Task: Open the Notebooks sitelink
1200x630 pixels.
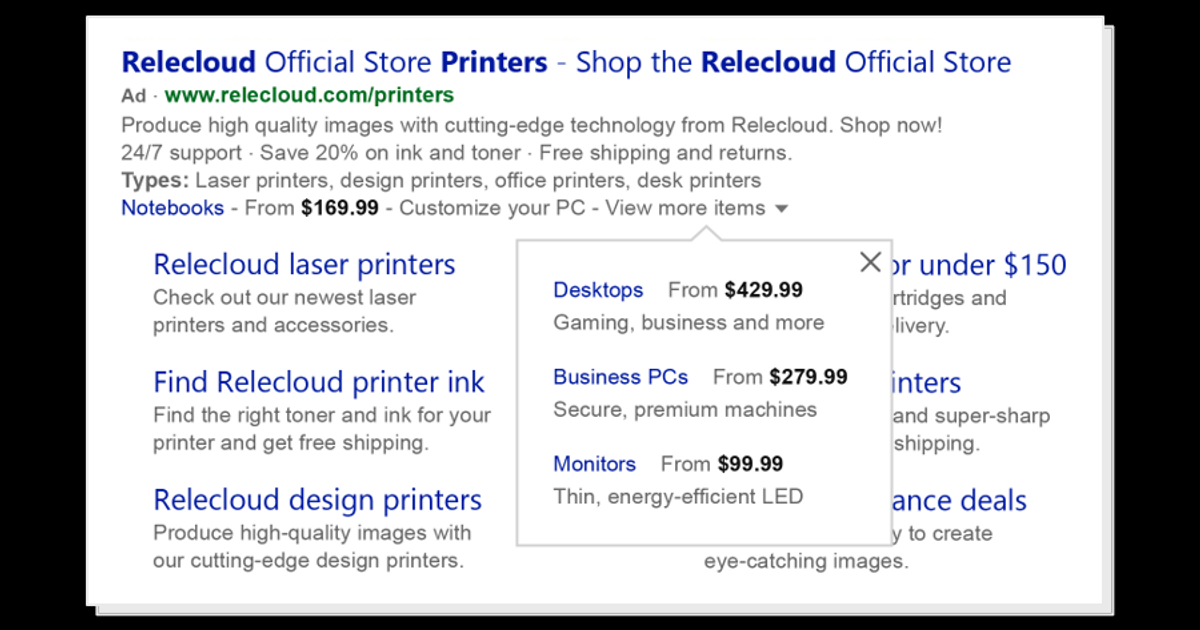Action: click(172, 208)
